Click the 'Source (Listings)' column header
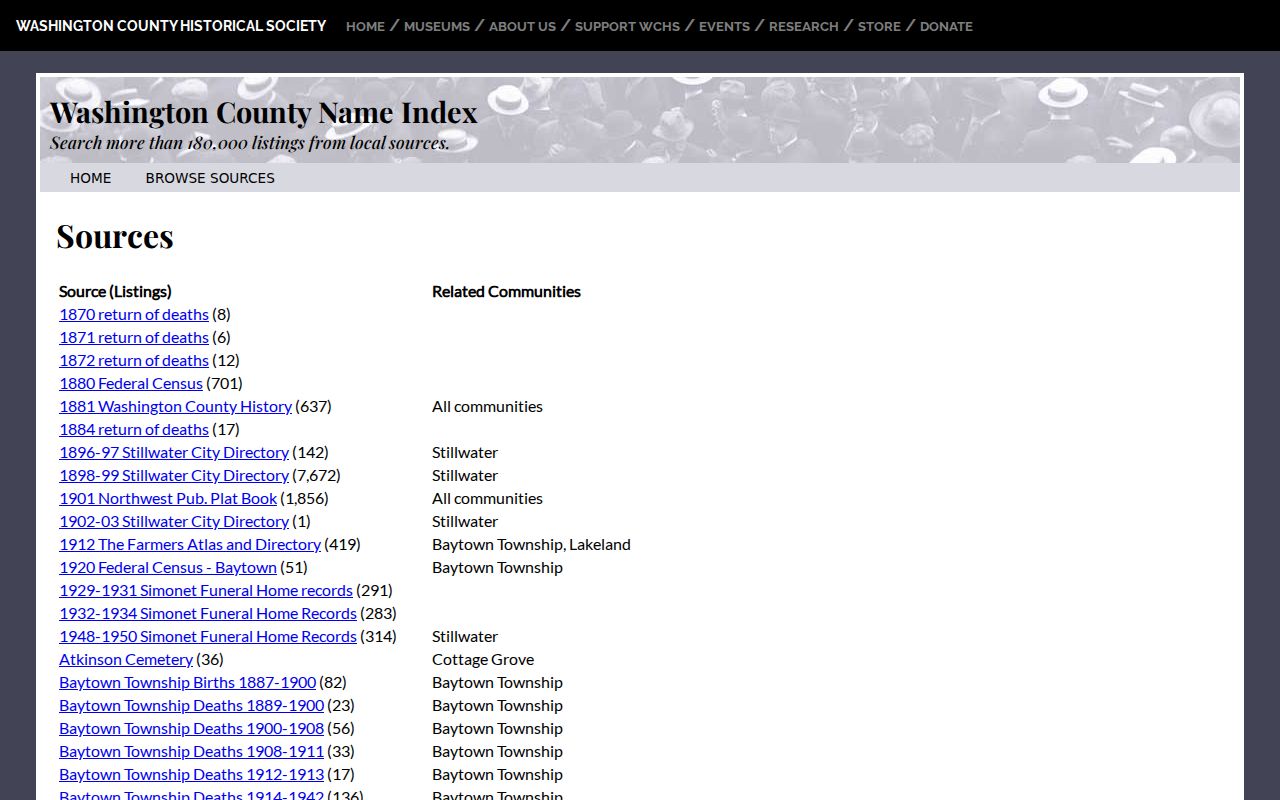Viewport: 1280px width, 800px height. coord(115,291)
